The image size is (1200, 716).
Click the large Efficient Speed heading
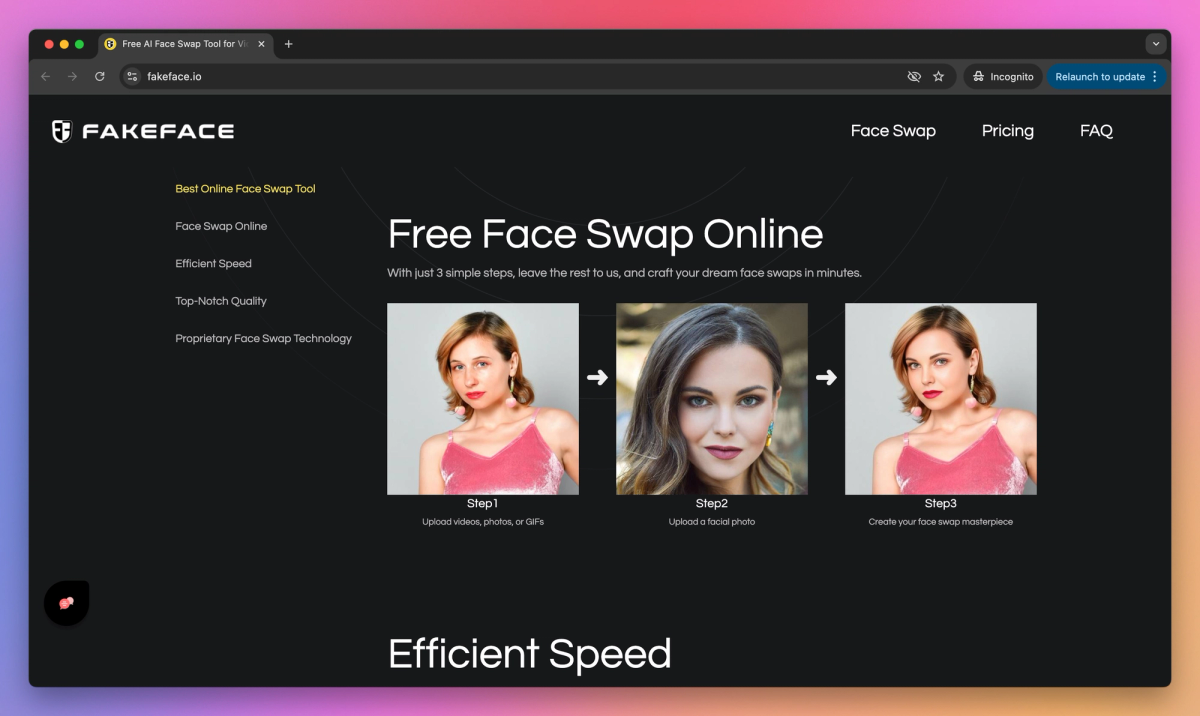529,654
